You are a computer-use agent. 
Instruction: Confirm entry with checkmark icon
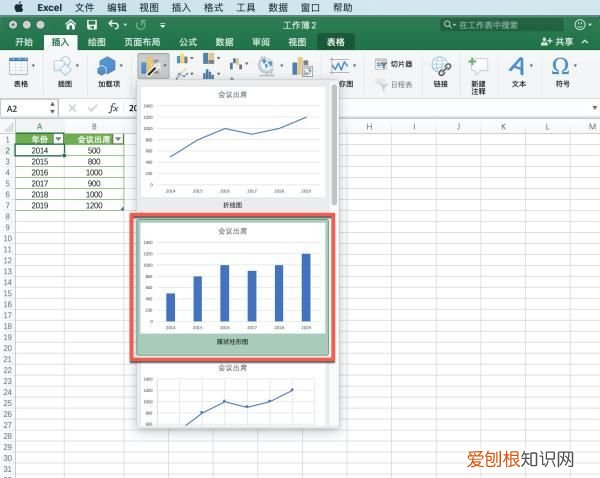92,108
